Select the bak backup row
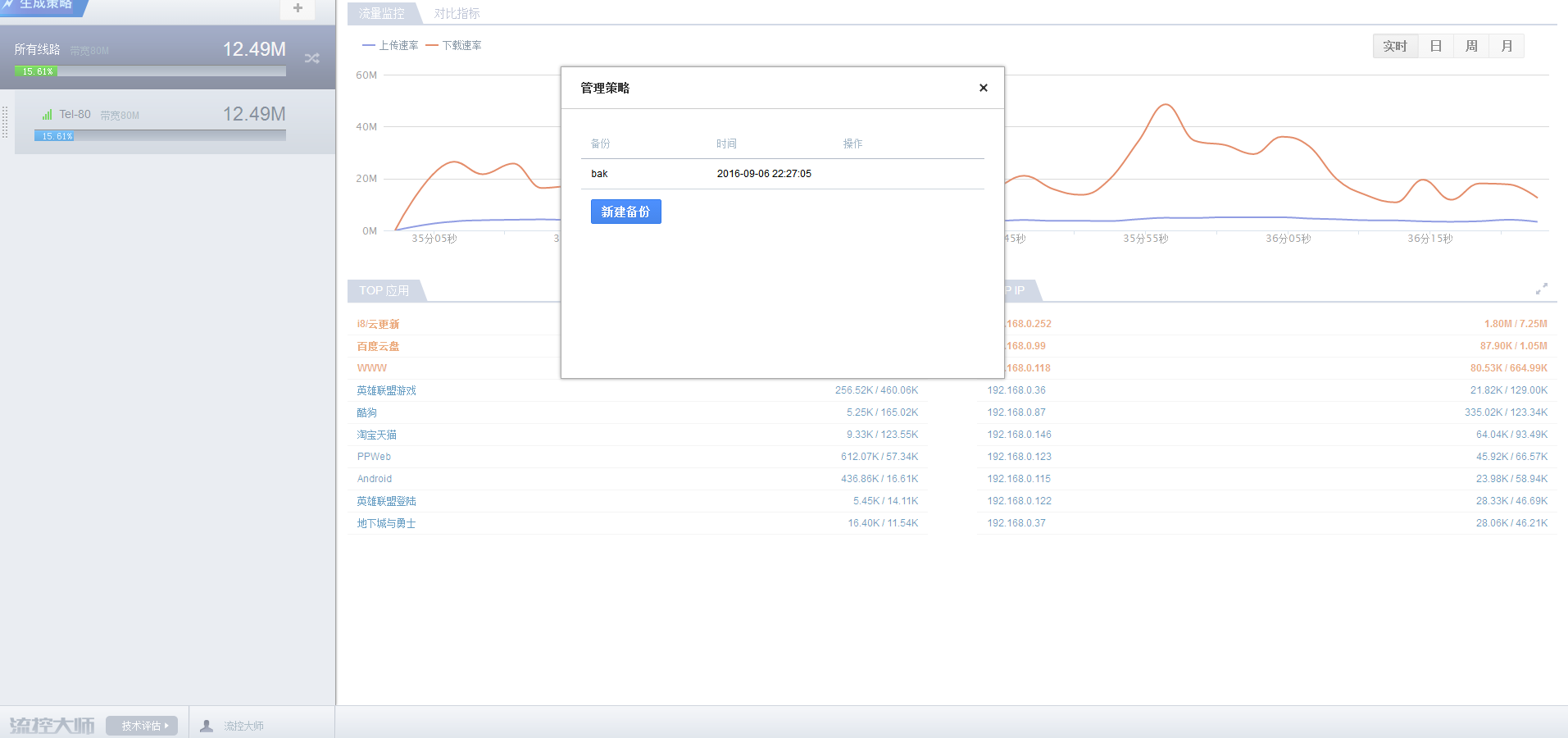 click(x=782, y=174)
